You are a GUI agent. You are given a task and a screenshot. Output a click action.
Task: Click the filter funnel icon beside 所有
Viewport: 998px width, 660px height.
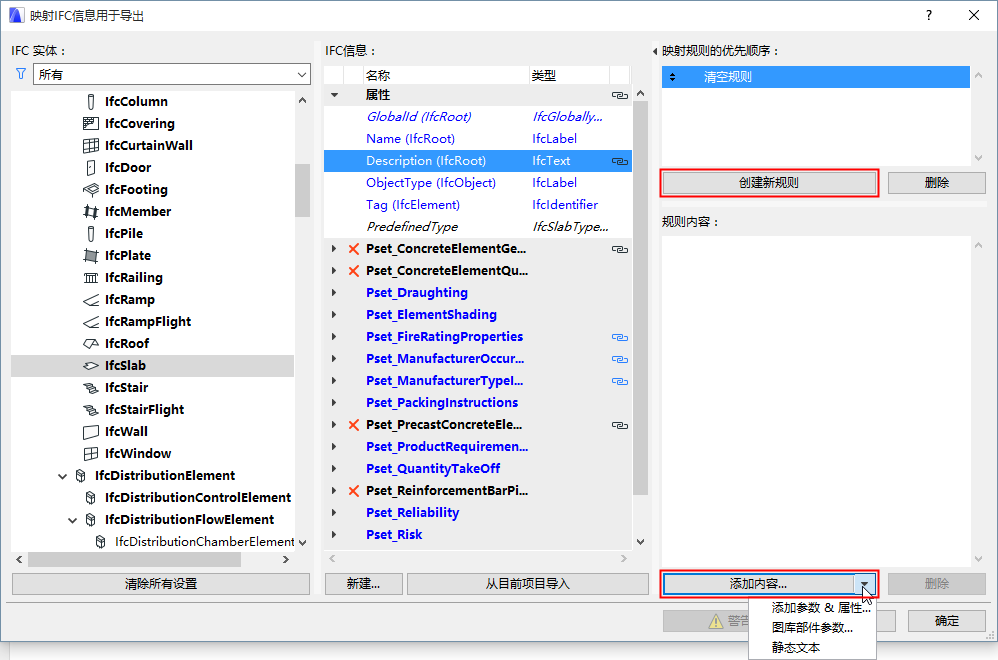click(20, 74)
